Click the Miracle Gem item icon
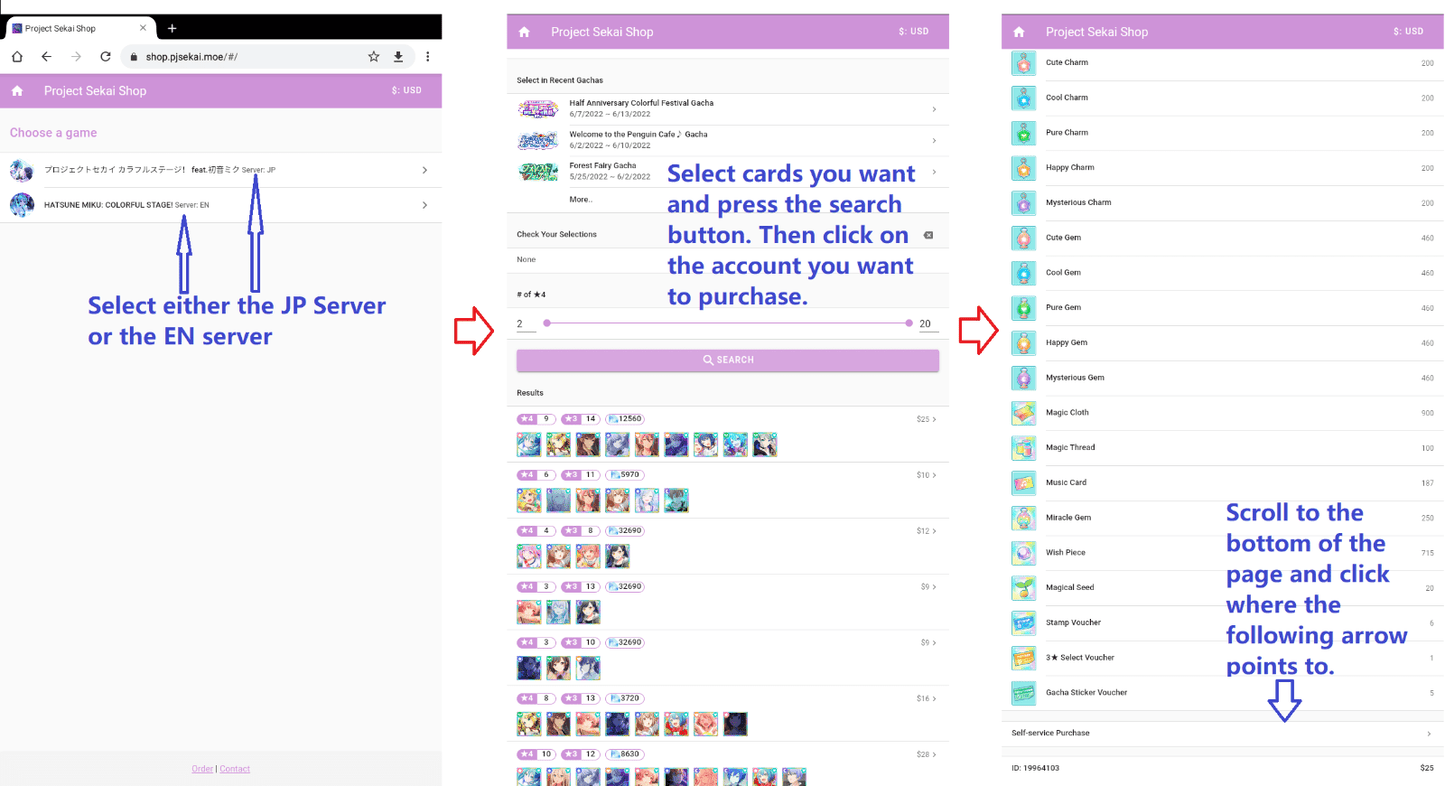The width and height of the screenshot is (1445, 786). pos(1024,518)
